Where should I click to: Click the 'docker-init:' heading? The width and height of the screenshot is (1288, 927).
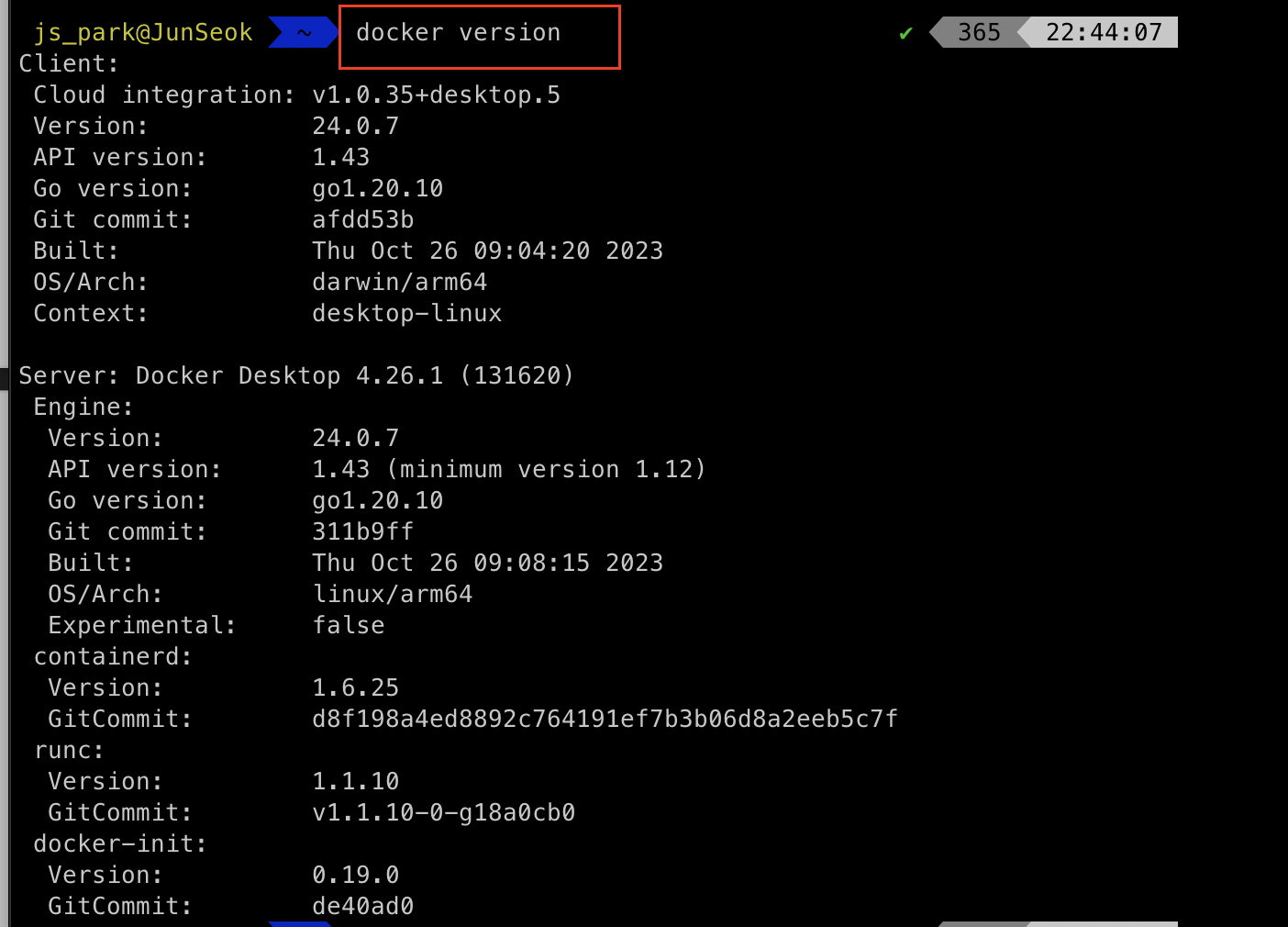pyautogui.click(x=120, y=844)
